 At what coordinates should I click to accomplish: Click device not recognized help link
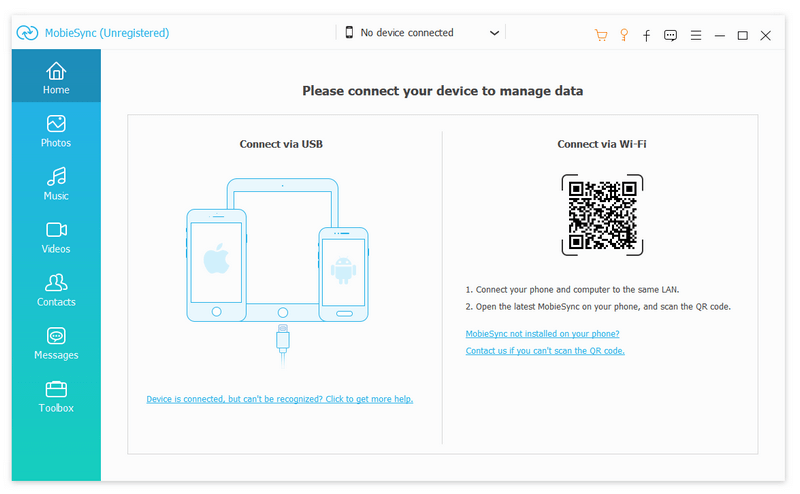coord(280,399)
